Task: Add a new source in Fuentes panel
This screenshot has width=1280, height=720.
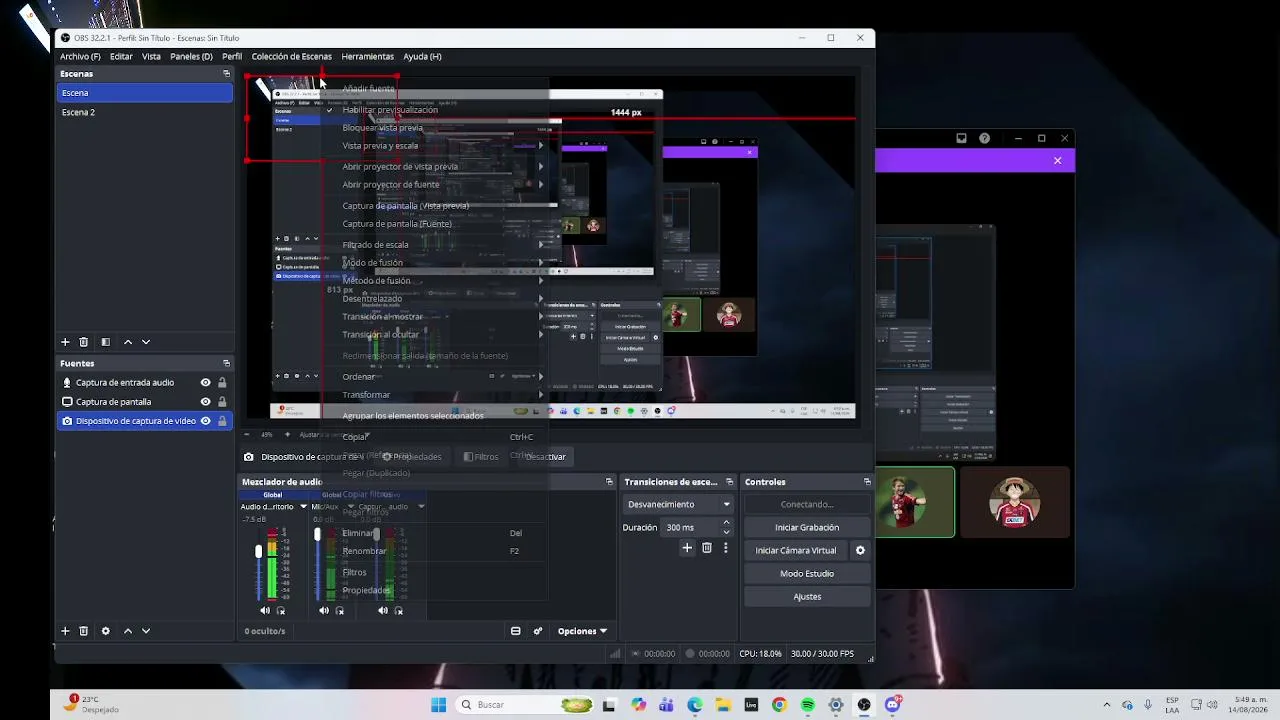Action: (65, 631)
